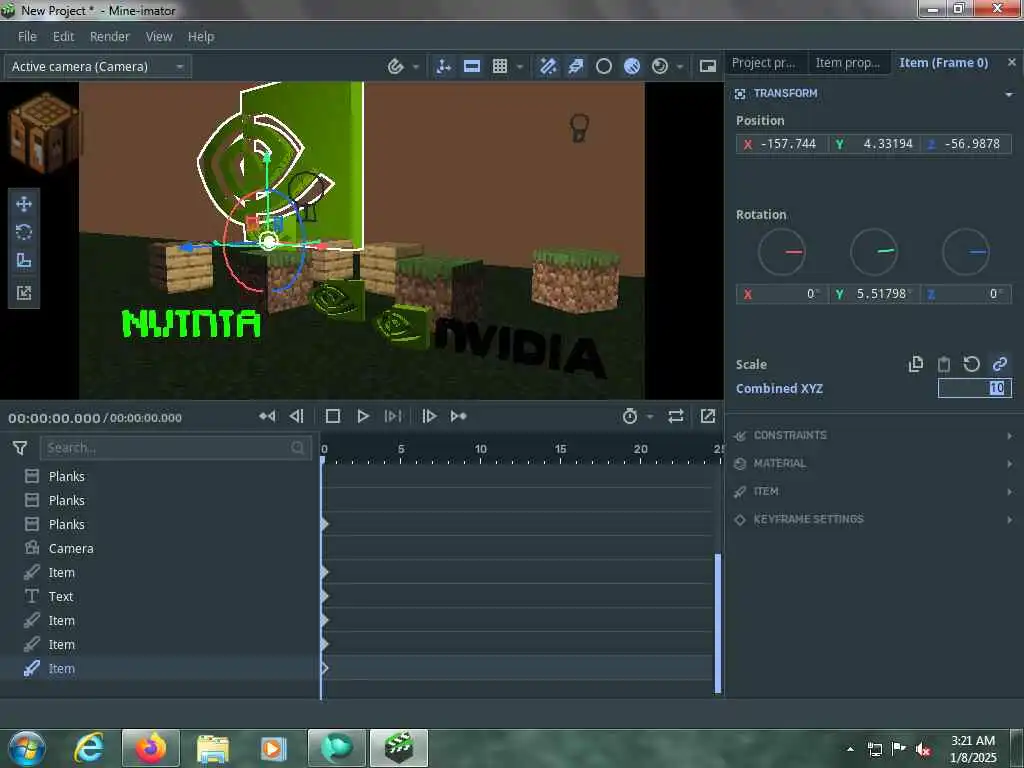Click the timeline vertical scrollbar
Viewport: 1024px width, 768px height.
coord(718,623)
